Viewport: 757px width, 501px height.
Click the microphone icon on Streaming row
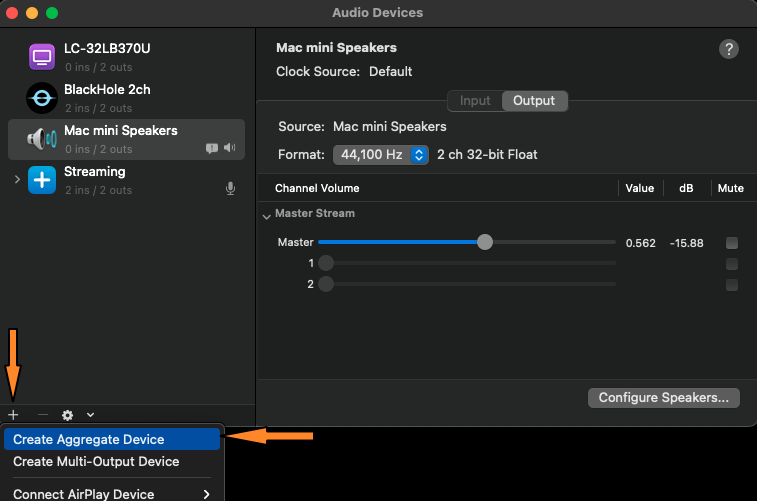click(x=230, y=189)
